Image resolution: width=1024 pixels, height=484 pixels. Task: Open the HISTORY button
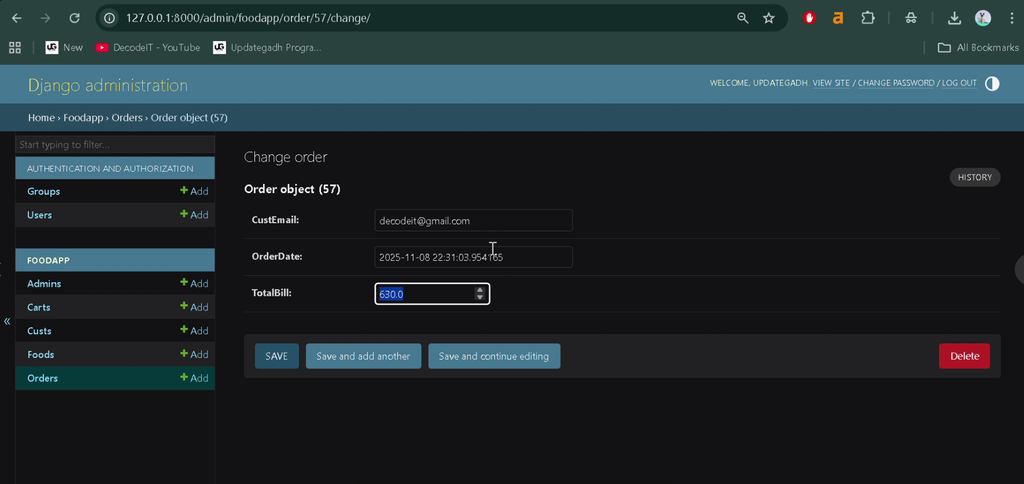[x=974, y=177]
